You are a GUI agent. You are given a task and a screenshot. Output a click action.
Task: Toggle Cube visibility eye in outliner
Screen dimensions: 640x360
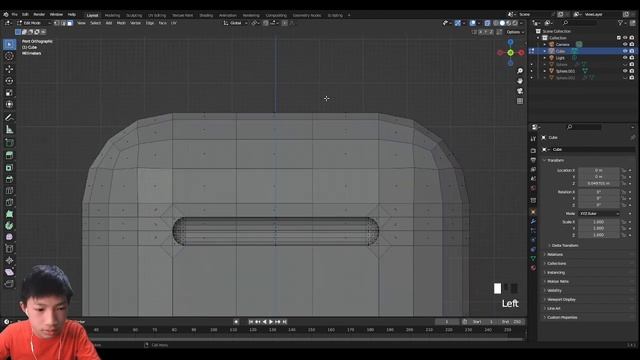coord(625,51)
